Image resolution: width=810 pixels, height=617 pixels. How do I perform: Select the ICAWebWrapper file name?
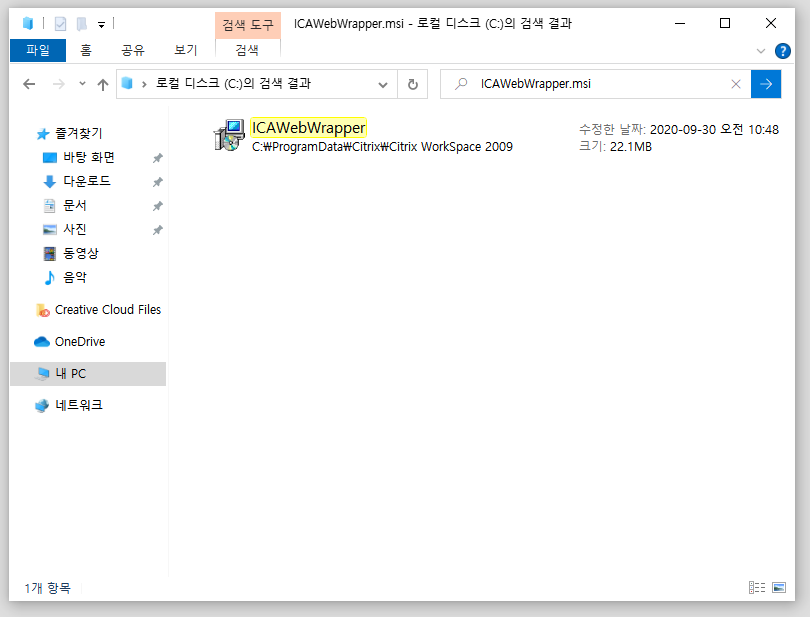pyautogui.click(x=308, y=128)
